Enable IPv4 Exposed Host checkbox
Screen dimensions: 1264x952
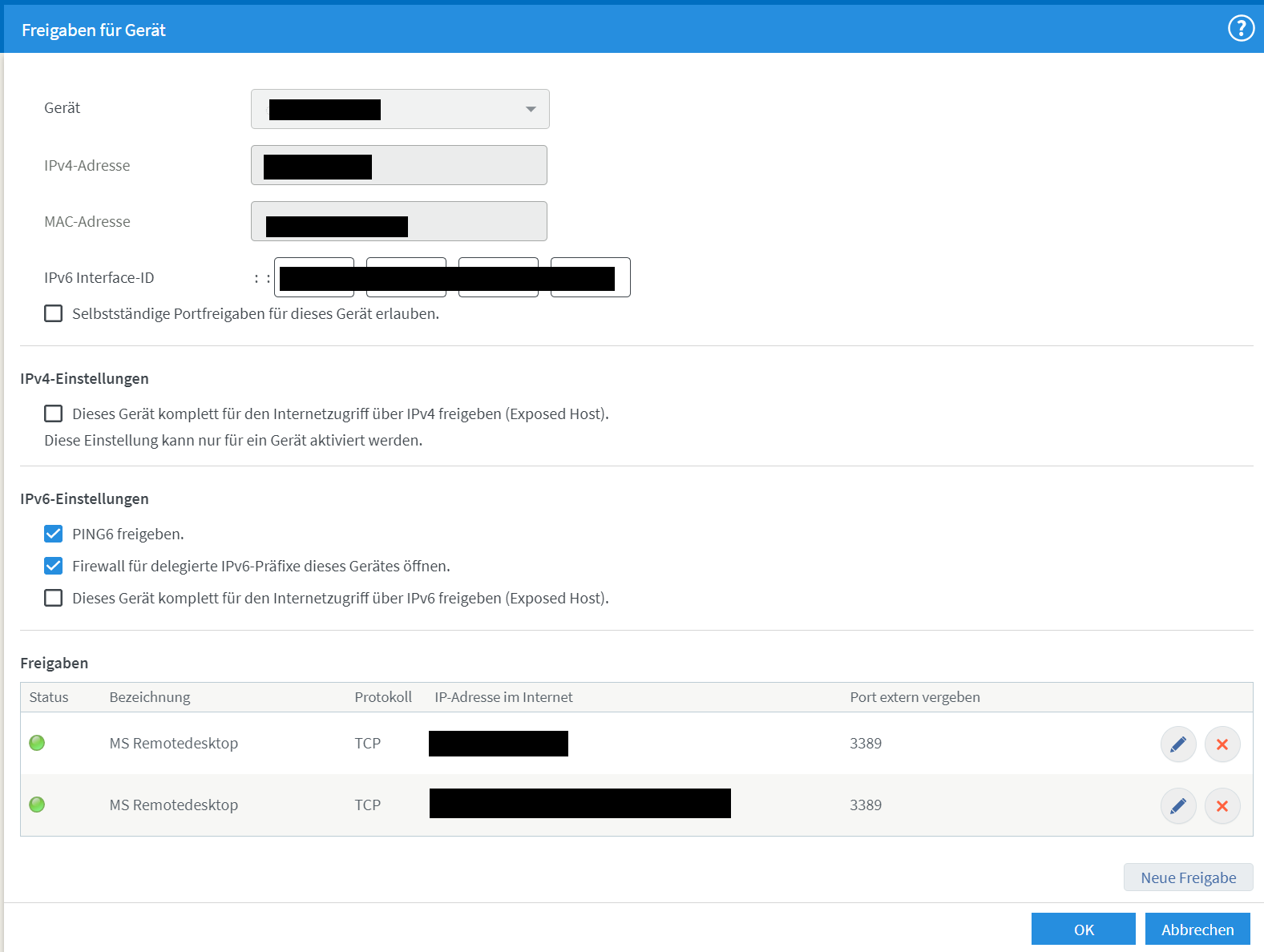click(54, 413)
